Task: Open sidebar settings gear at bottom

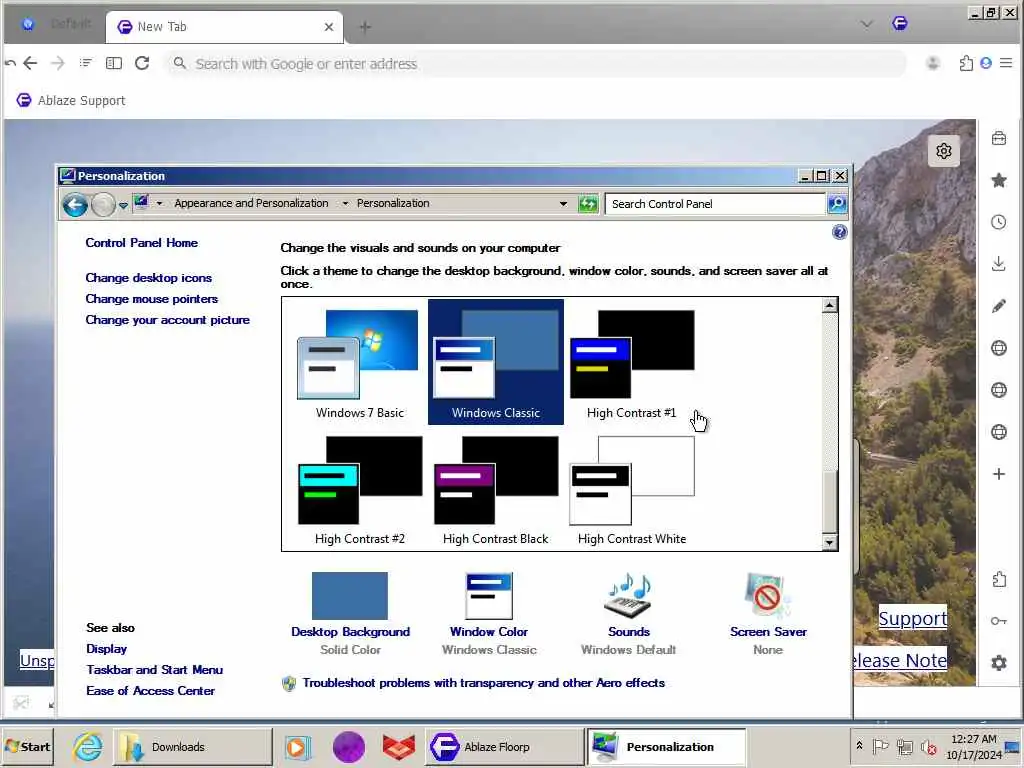Action: point(999,663)
